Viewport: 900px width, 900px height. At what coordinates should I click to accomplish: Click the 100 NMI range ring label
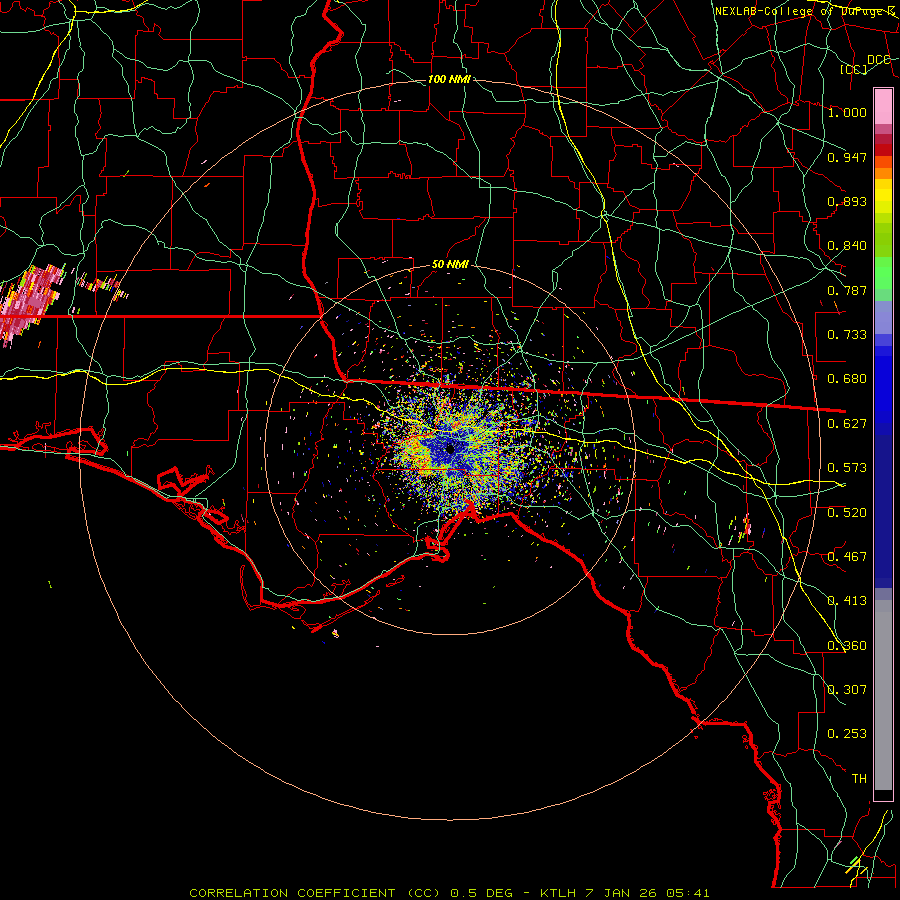[x=449, y=79]
